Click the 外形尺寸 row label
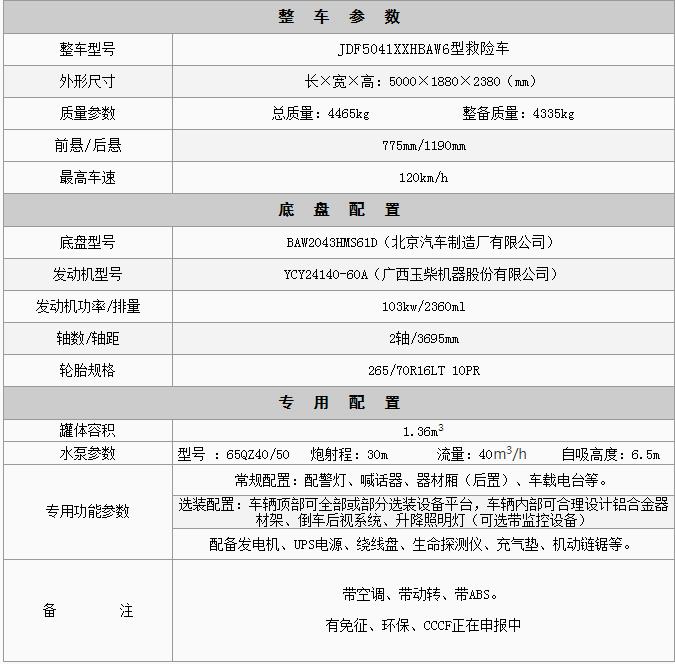 (x=87, y=81)
